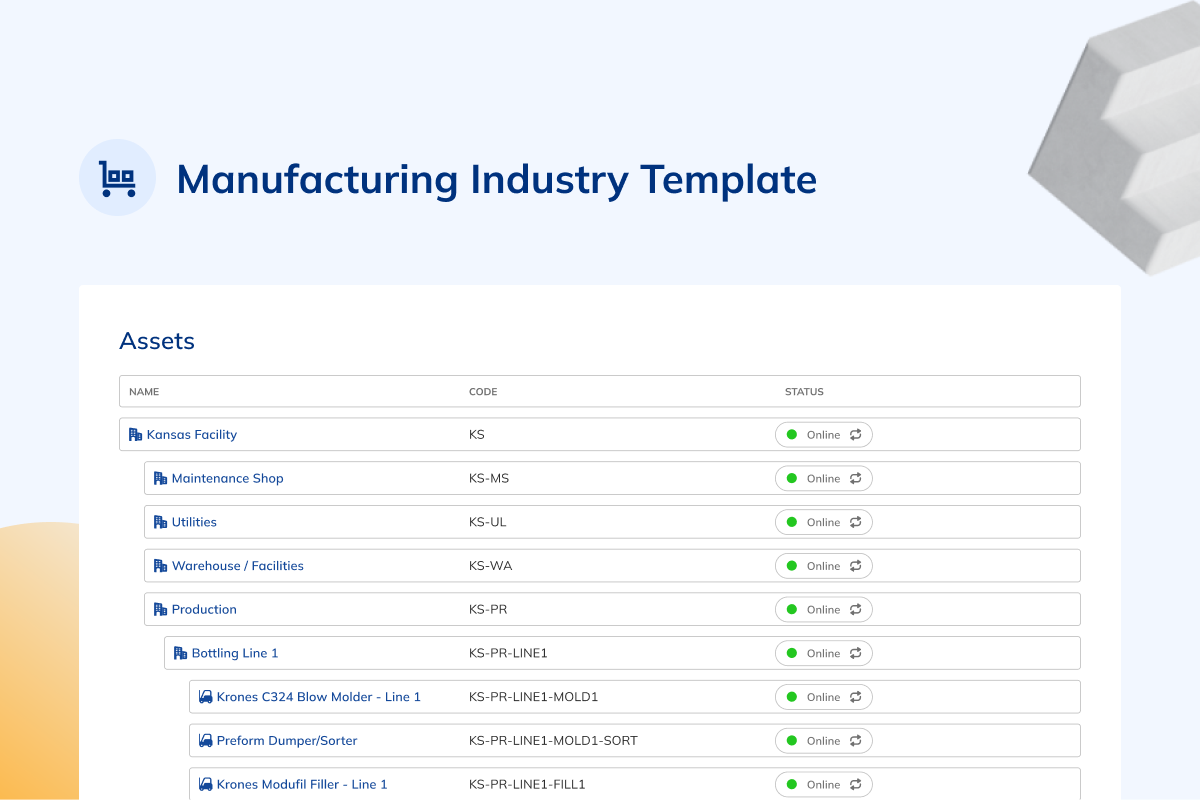The width and height of the screenshot is (1200, 800).
Task: Click the Assets section heading
Action: click(157, 341)
